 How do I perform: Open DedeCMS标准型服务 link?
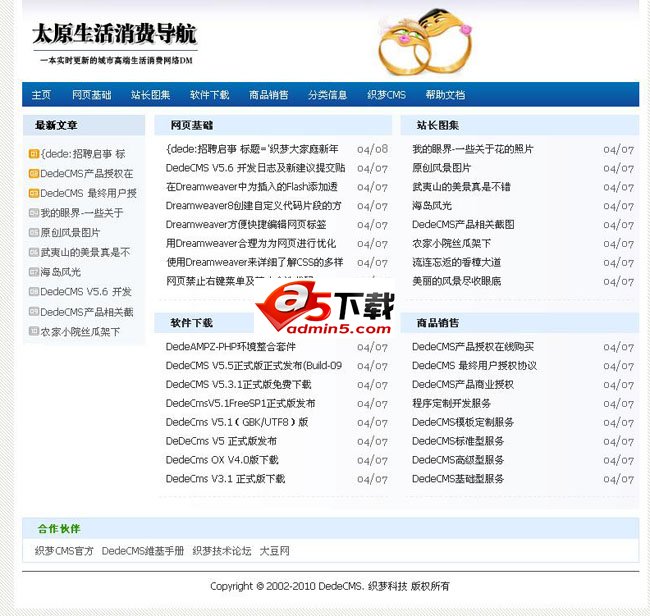[458, 441]
